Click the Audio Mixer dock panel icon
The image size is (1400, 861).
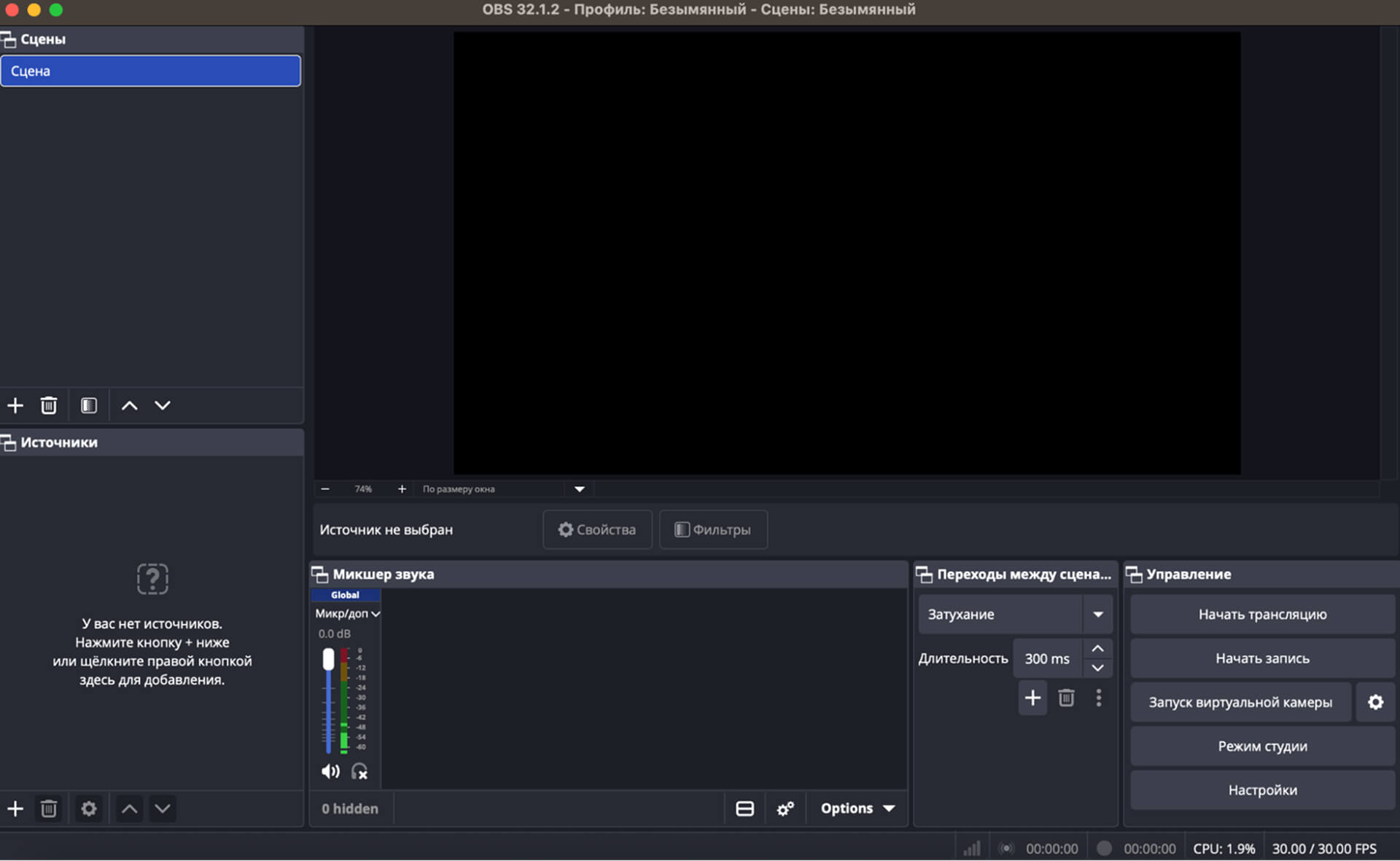click(x=320, y=574)
